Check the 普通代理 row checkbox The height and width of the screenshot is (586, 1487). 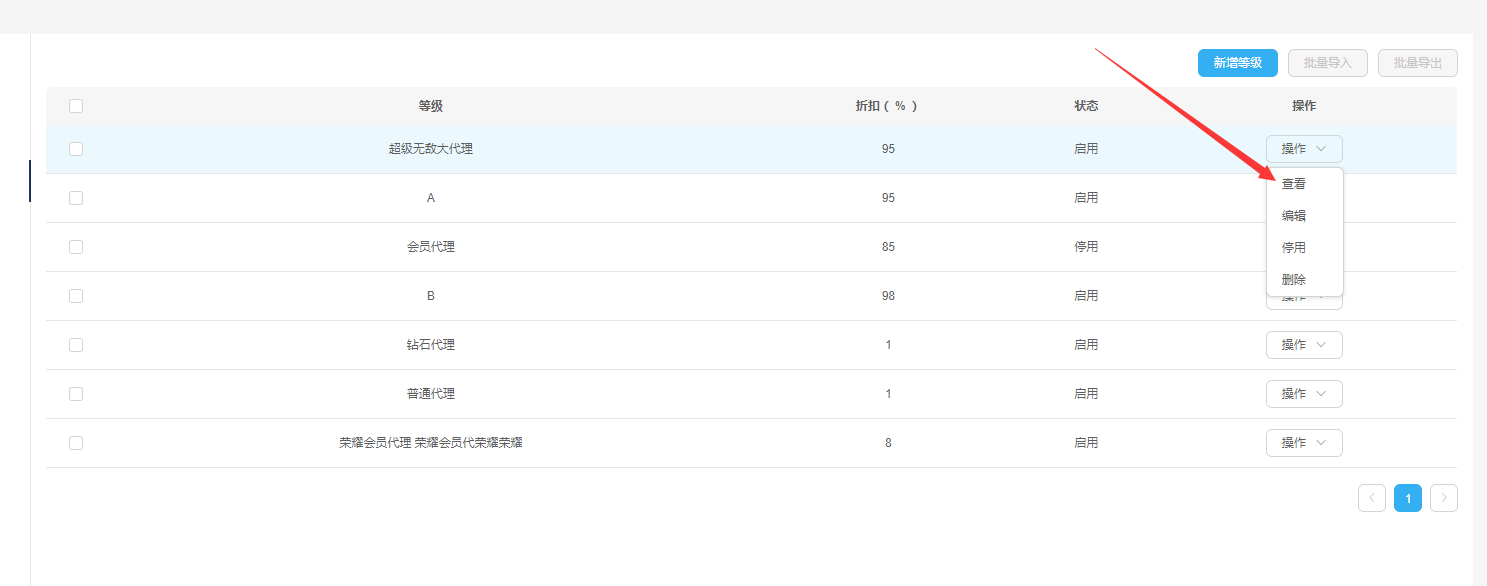[76, 394]
